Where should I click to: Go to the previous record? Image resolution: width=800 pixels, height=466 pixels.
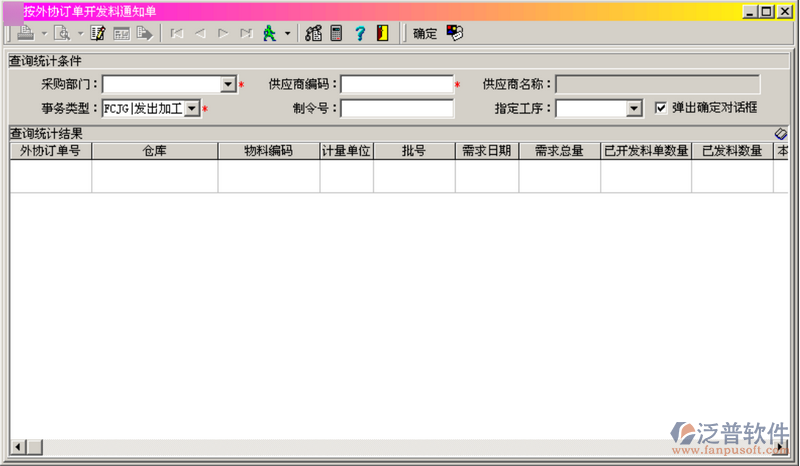tap(200, 34)
